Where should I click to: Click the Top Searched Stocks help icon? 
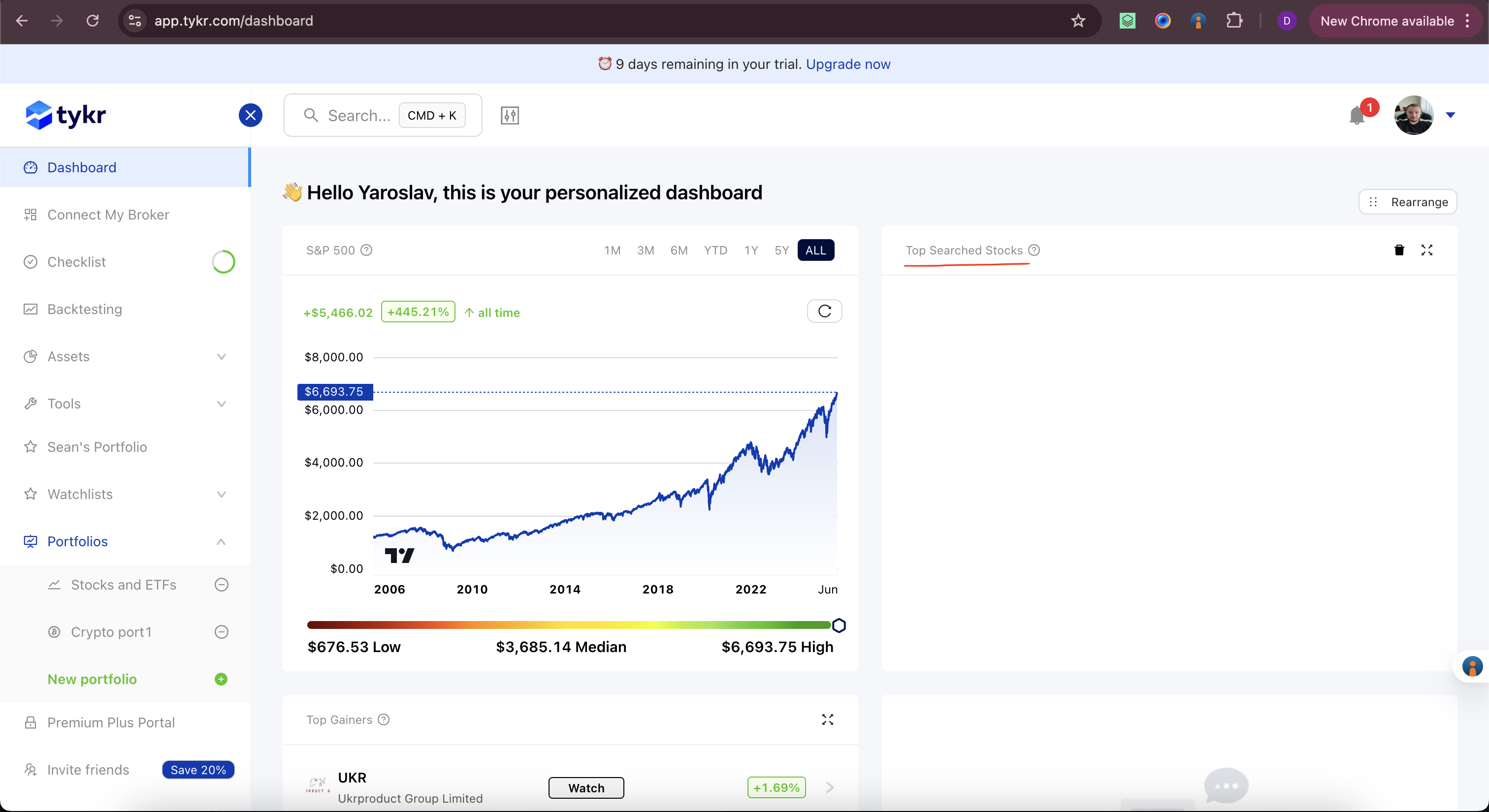point(1034,250)
